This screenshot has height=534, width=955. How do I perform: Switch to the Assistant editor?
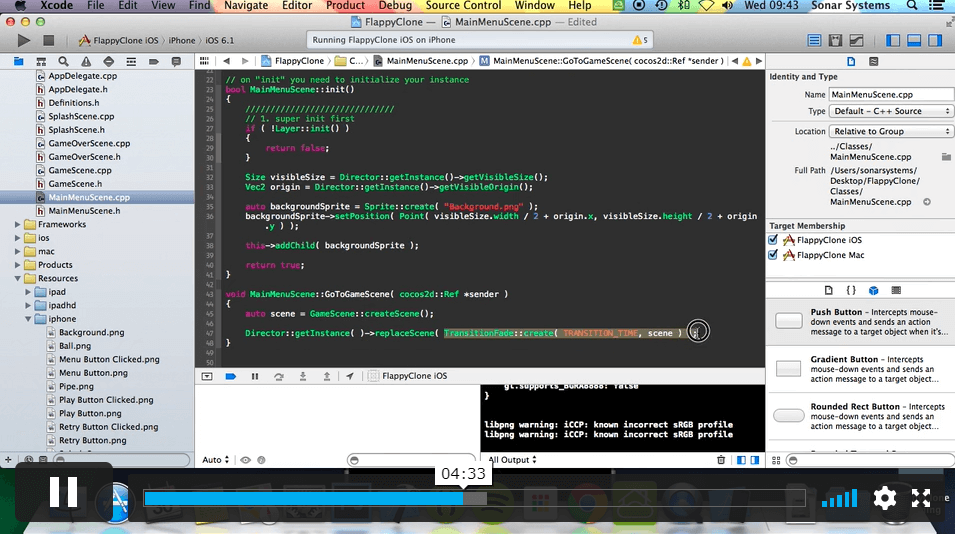(836, 40)
